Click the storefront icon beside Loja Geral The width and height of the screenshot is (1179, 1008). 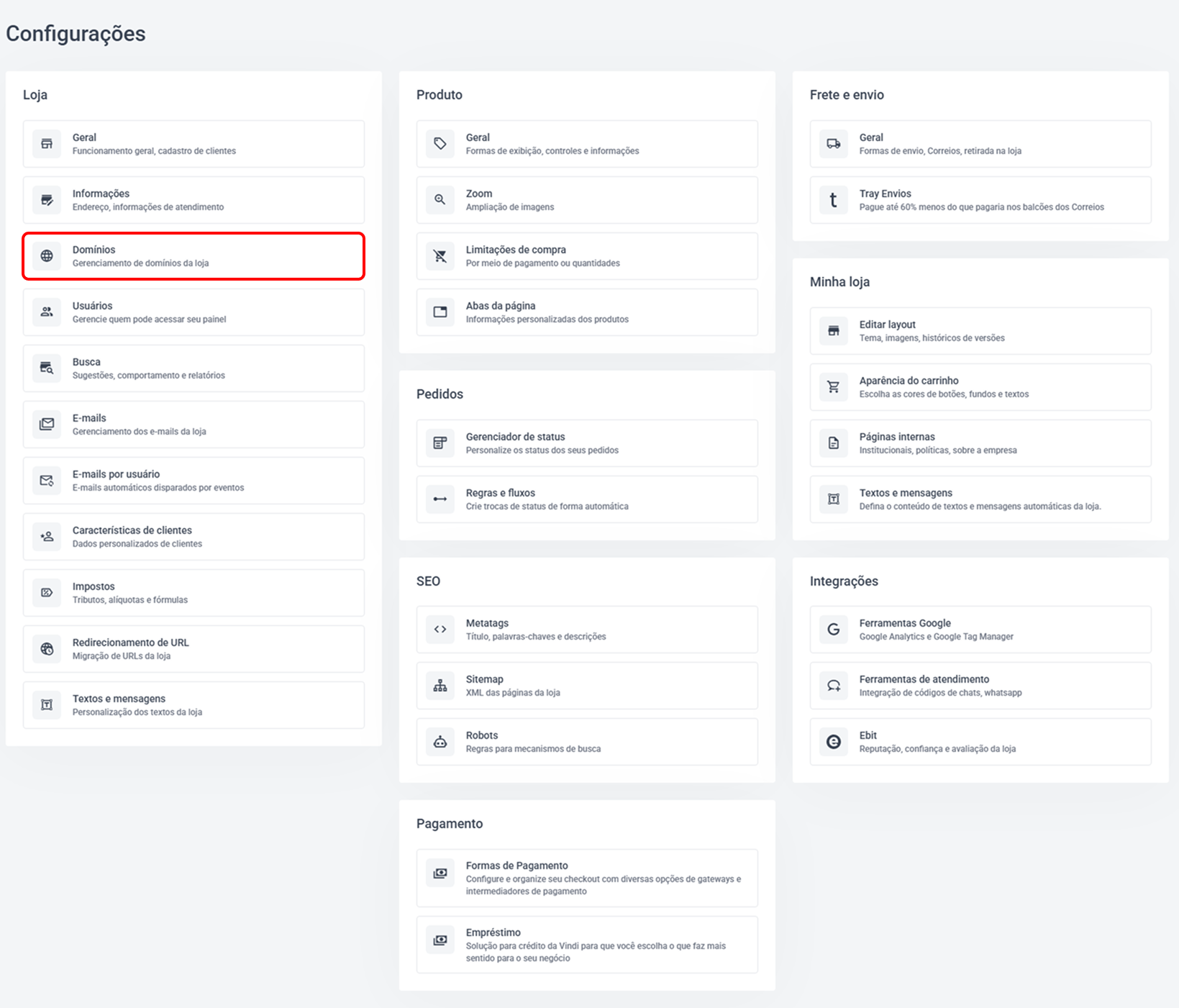[x=47, y=144]
